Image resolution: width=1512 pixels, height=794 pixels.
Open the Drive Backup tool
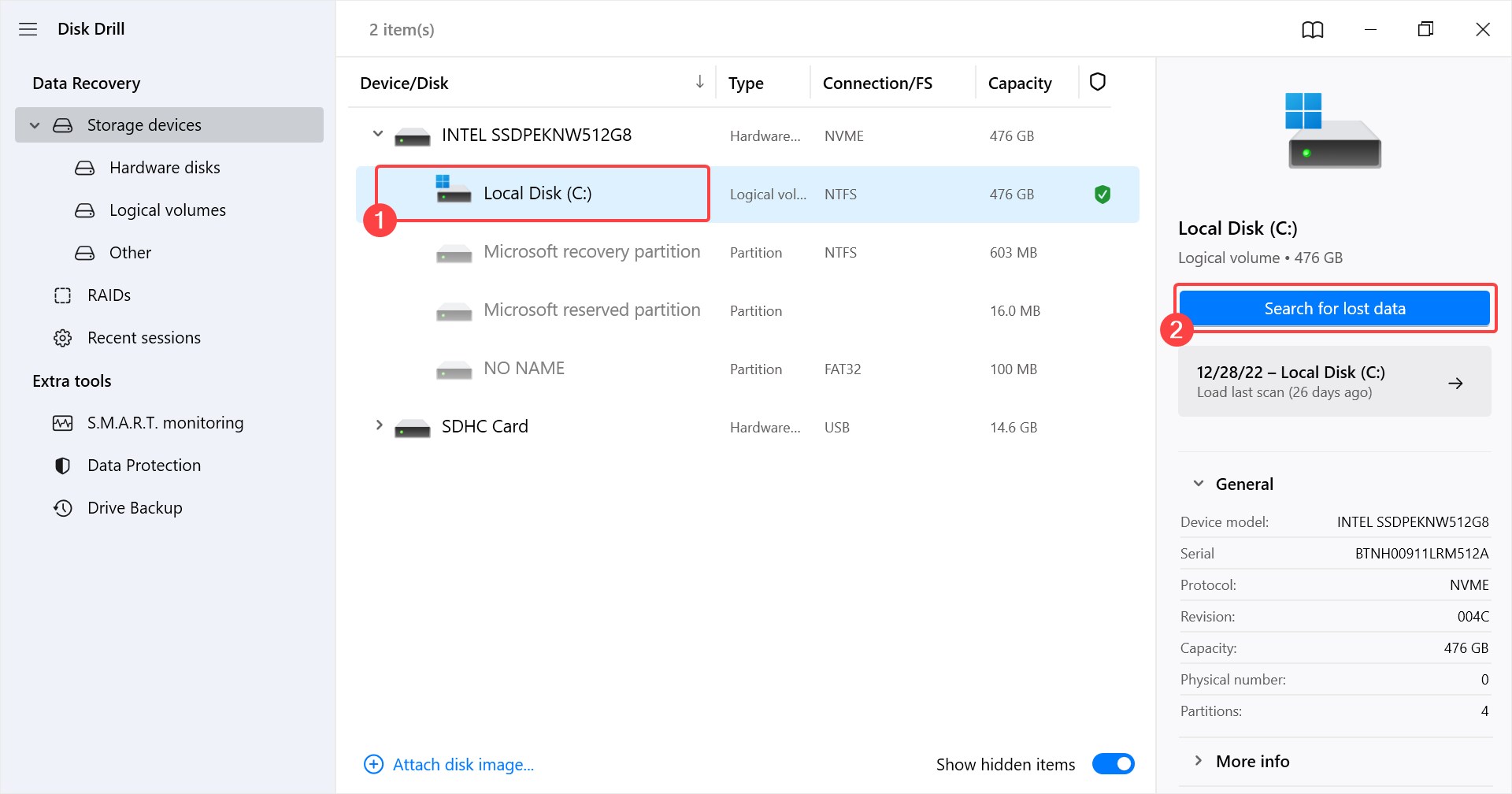click(x=135, y=508)
